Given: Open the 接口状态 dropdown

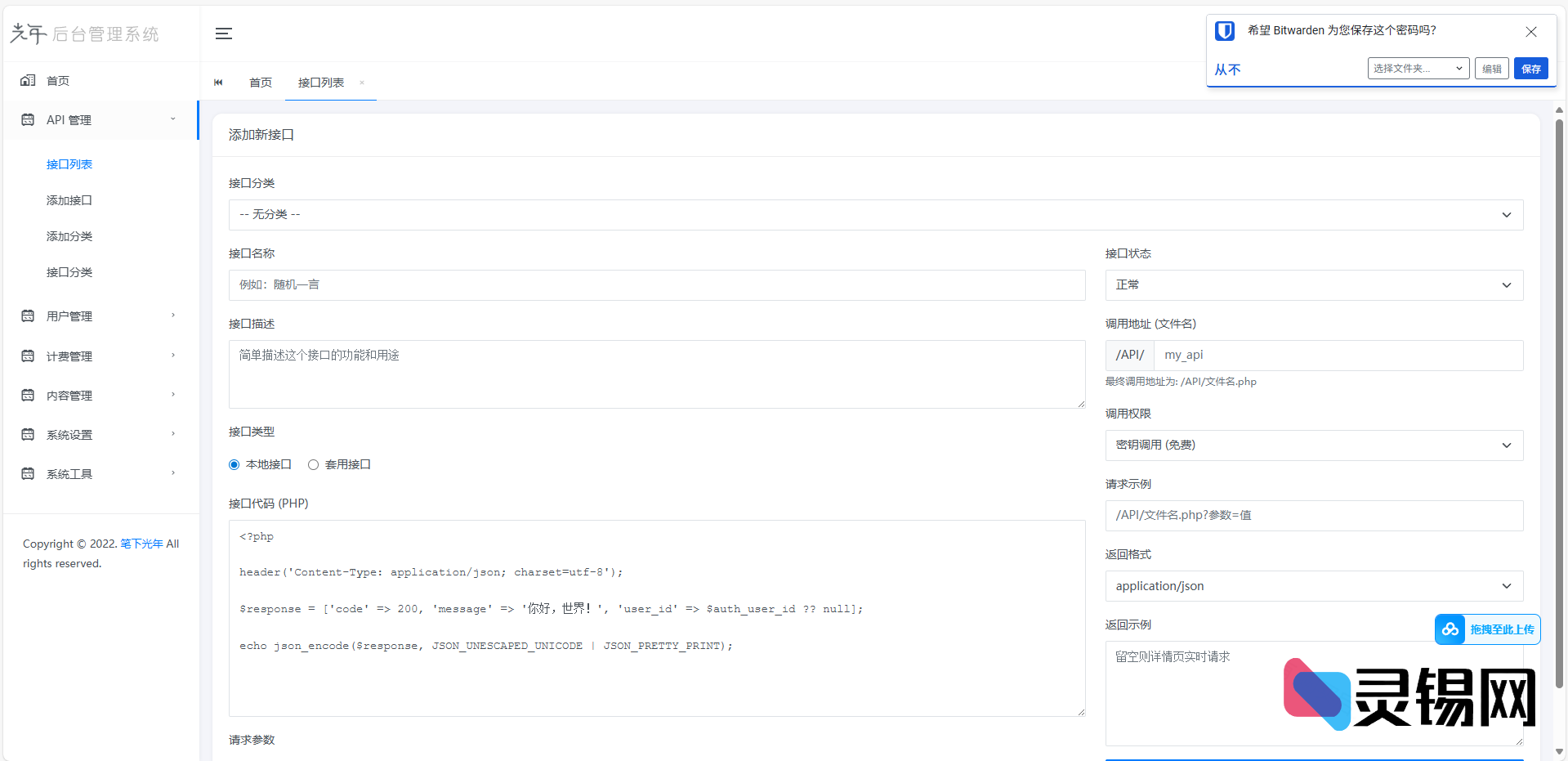Looking at the screenshot, I should pyautogui.click(x=1313, y=285).
